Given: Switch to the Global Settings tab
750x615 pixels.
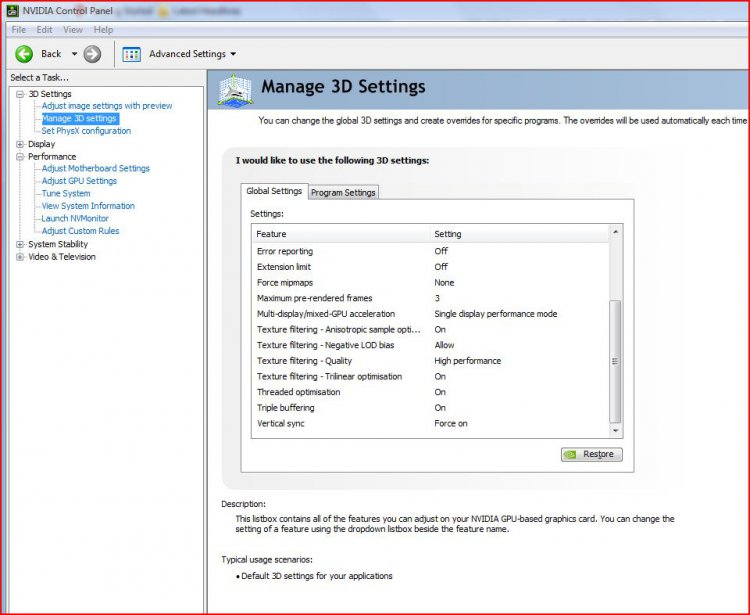Looking at the screenshot, I should point(274,191).
